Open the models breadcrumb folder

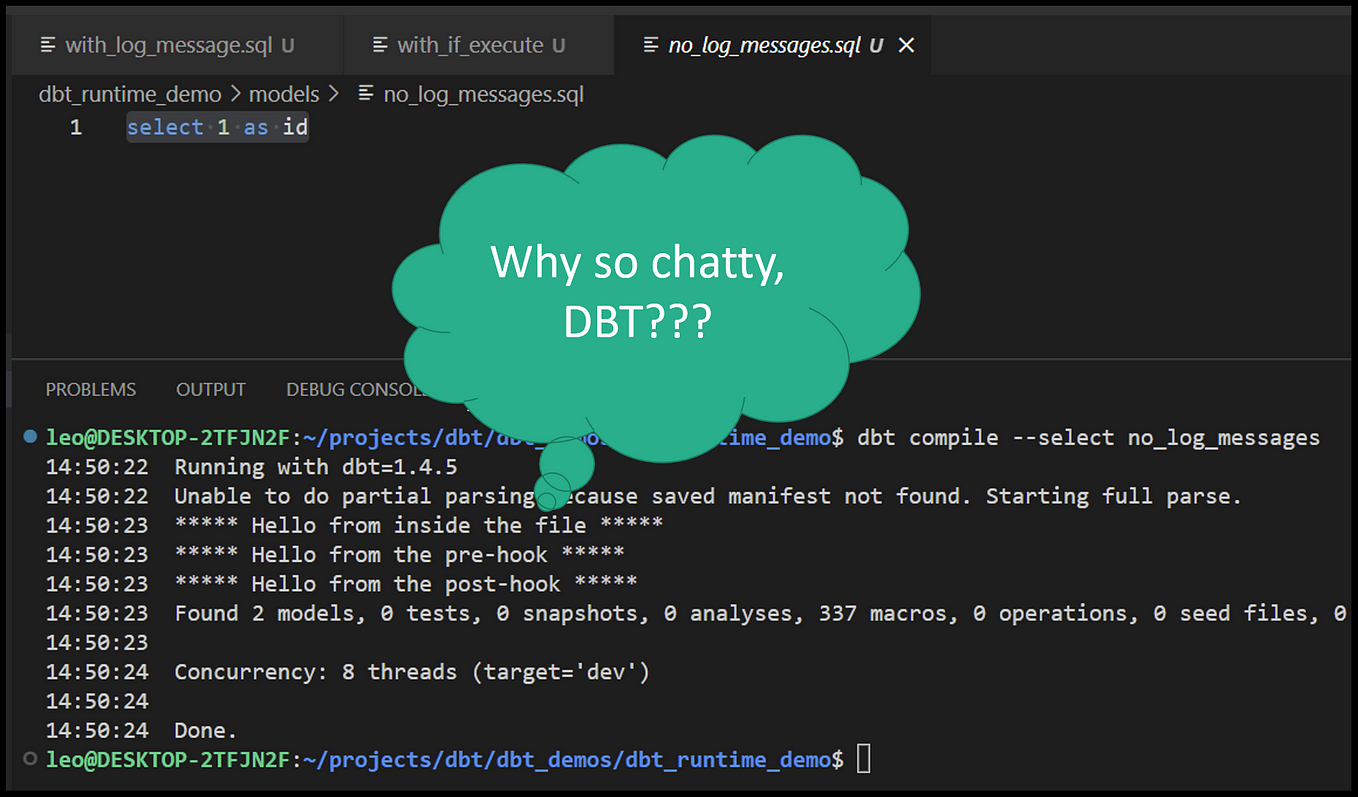284,95
